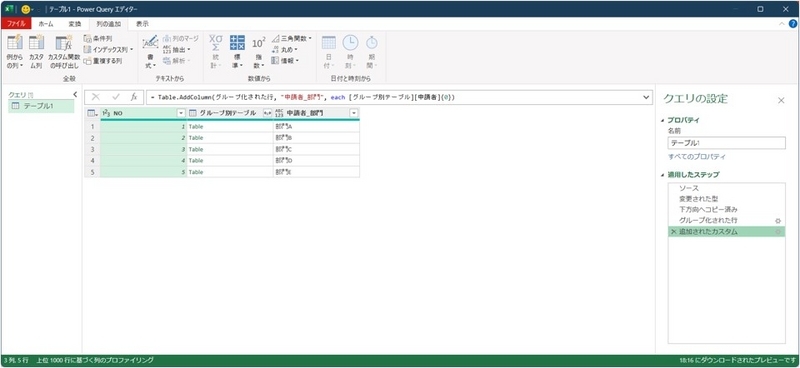Open the NO column filter dropdown
The height and width of the screenshot is (368, 800).
click(181, 113)
